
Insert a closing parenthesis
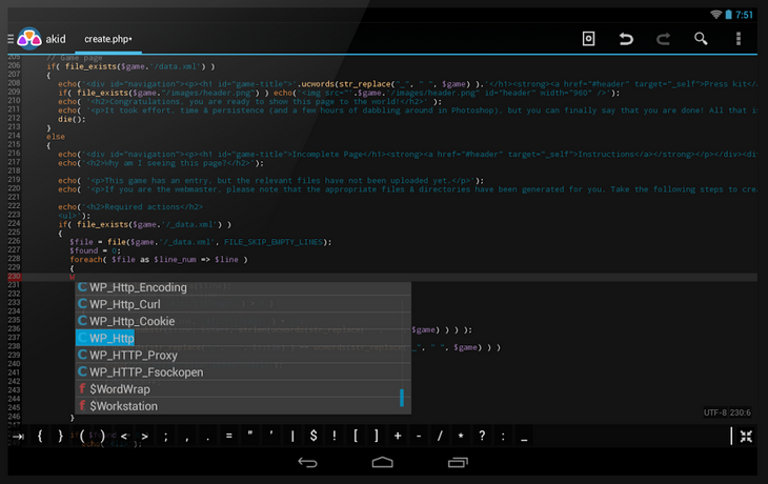(102, 436)
